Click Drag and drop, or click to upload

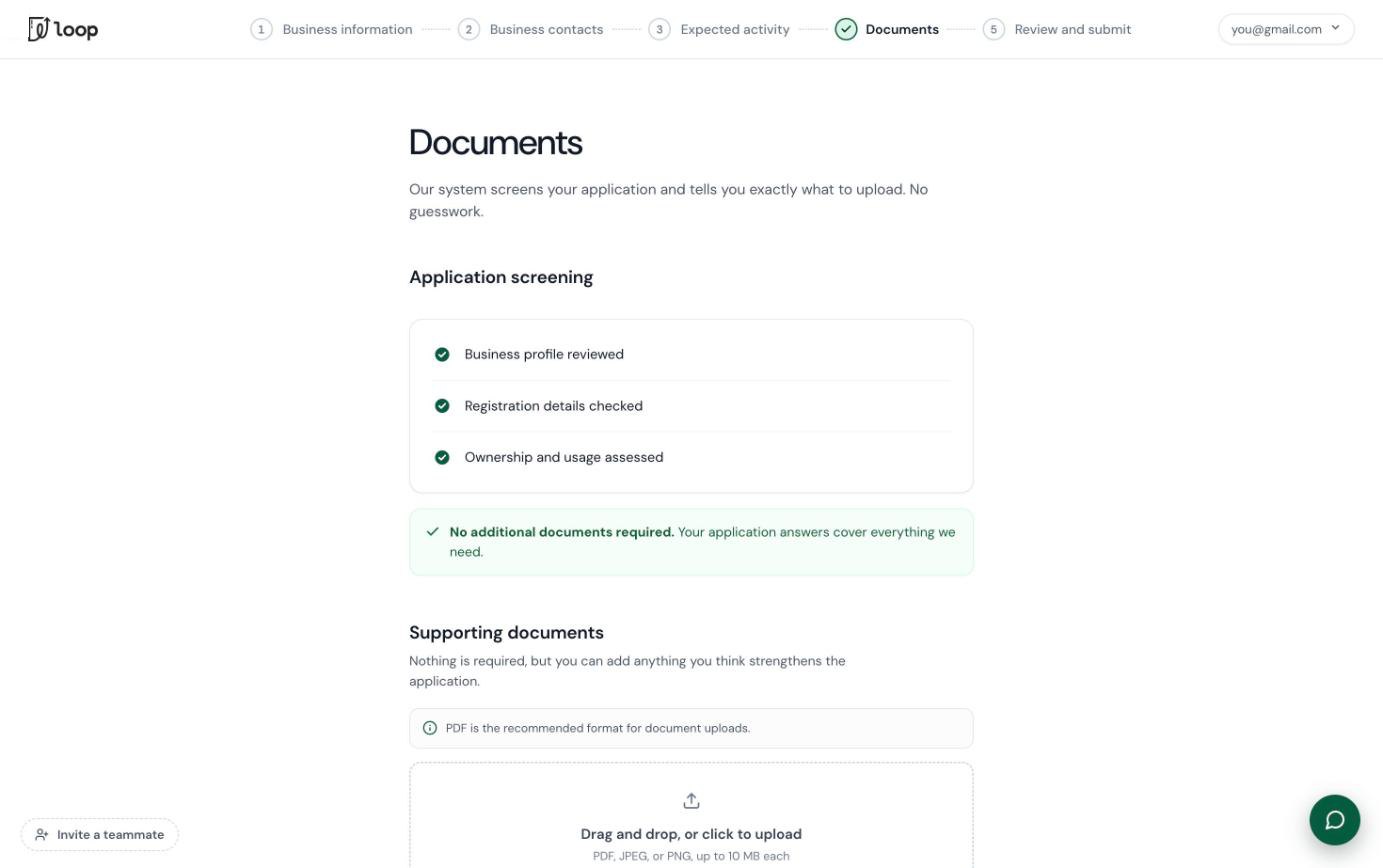point(691,834)
